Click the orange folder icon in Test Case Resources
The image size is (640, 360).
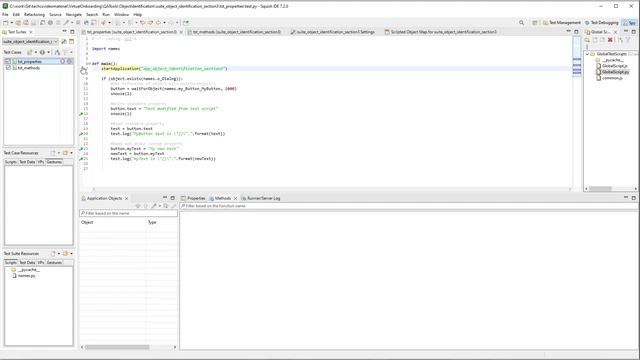[x=65, y=153]
